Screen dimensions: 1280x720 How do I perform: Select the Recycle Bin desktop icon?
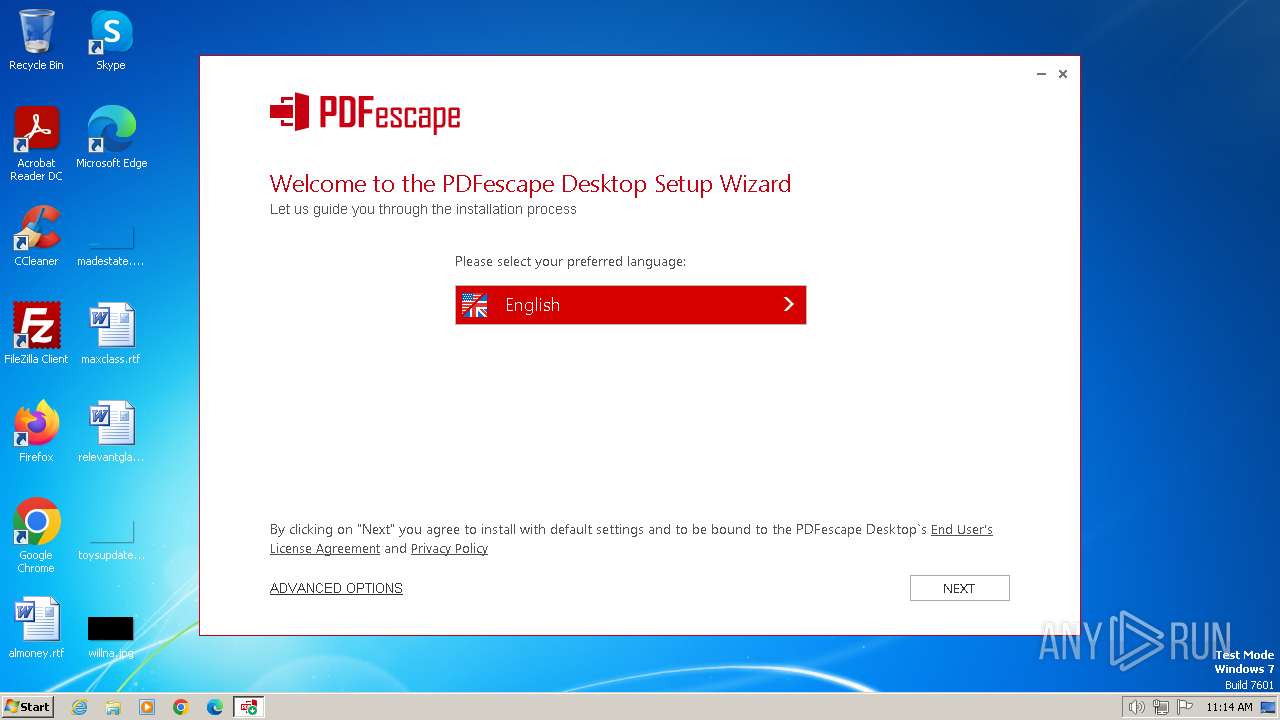(36, 40)
